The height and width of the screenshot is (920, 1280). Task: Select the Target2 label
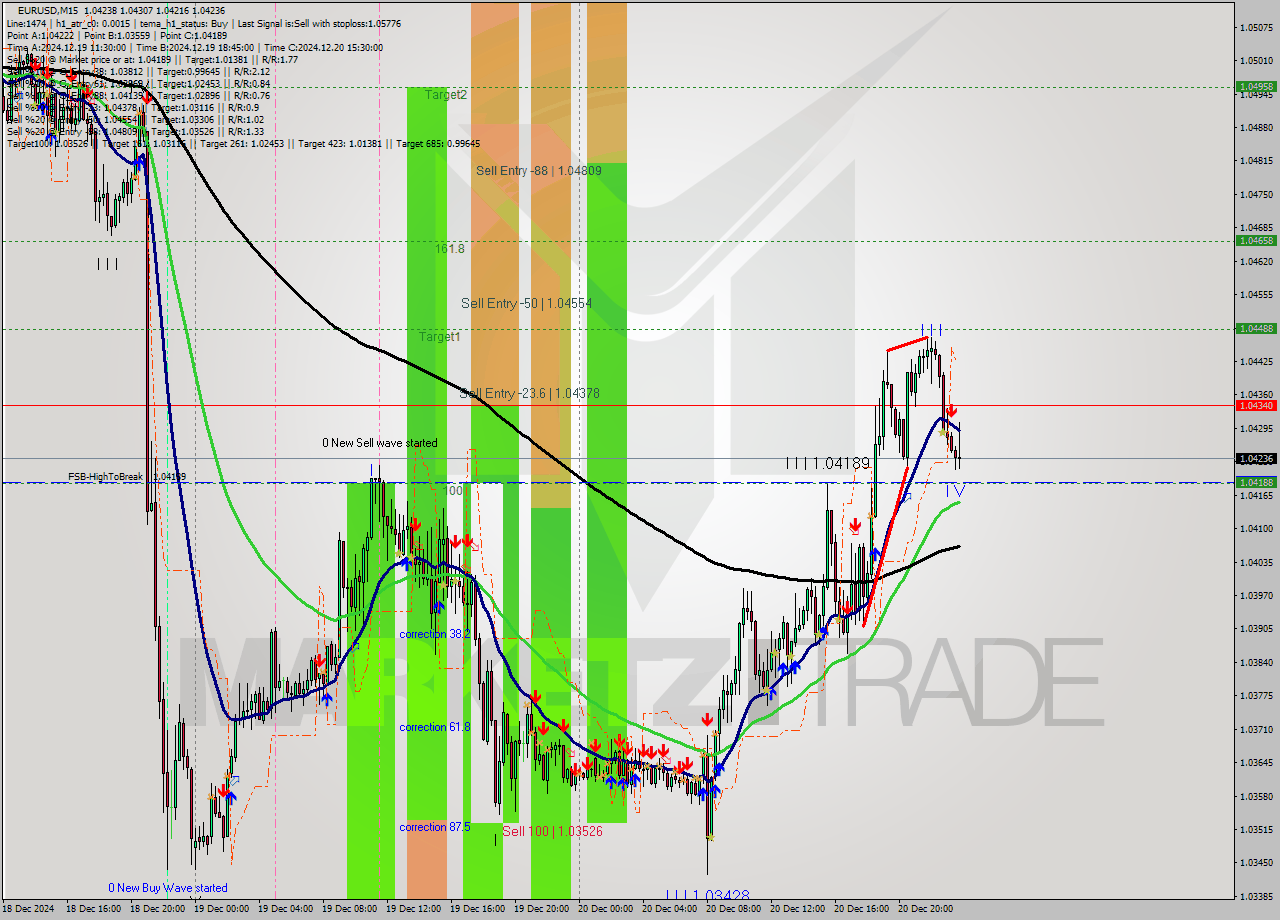446,95
